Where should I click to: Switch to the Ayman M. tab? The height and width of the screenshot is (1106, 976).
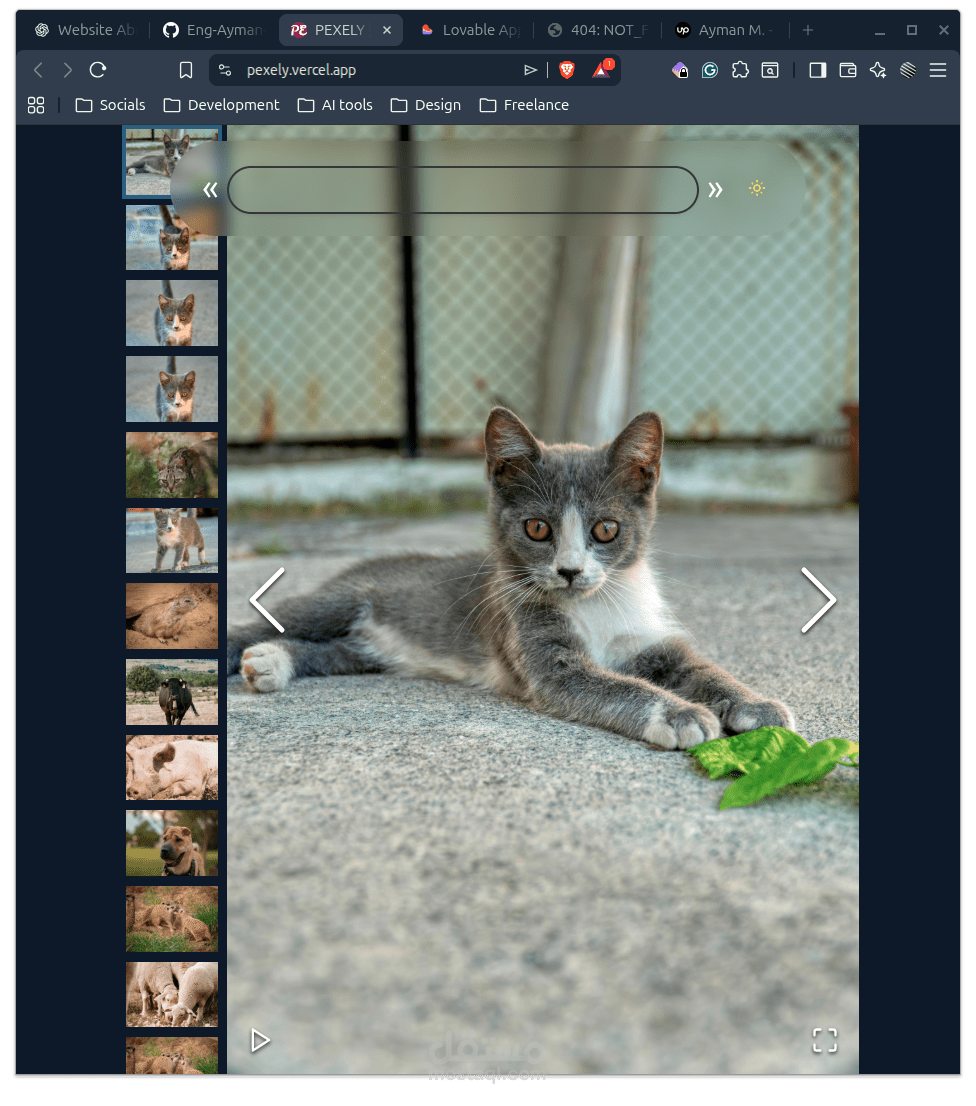725,30
